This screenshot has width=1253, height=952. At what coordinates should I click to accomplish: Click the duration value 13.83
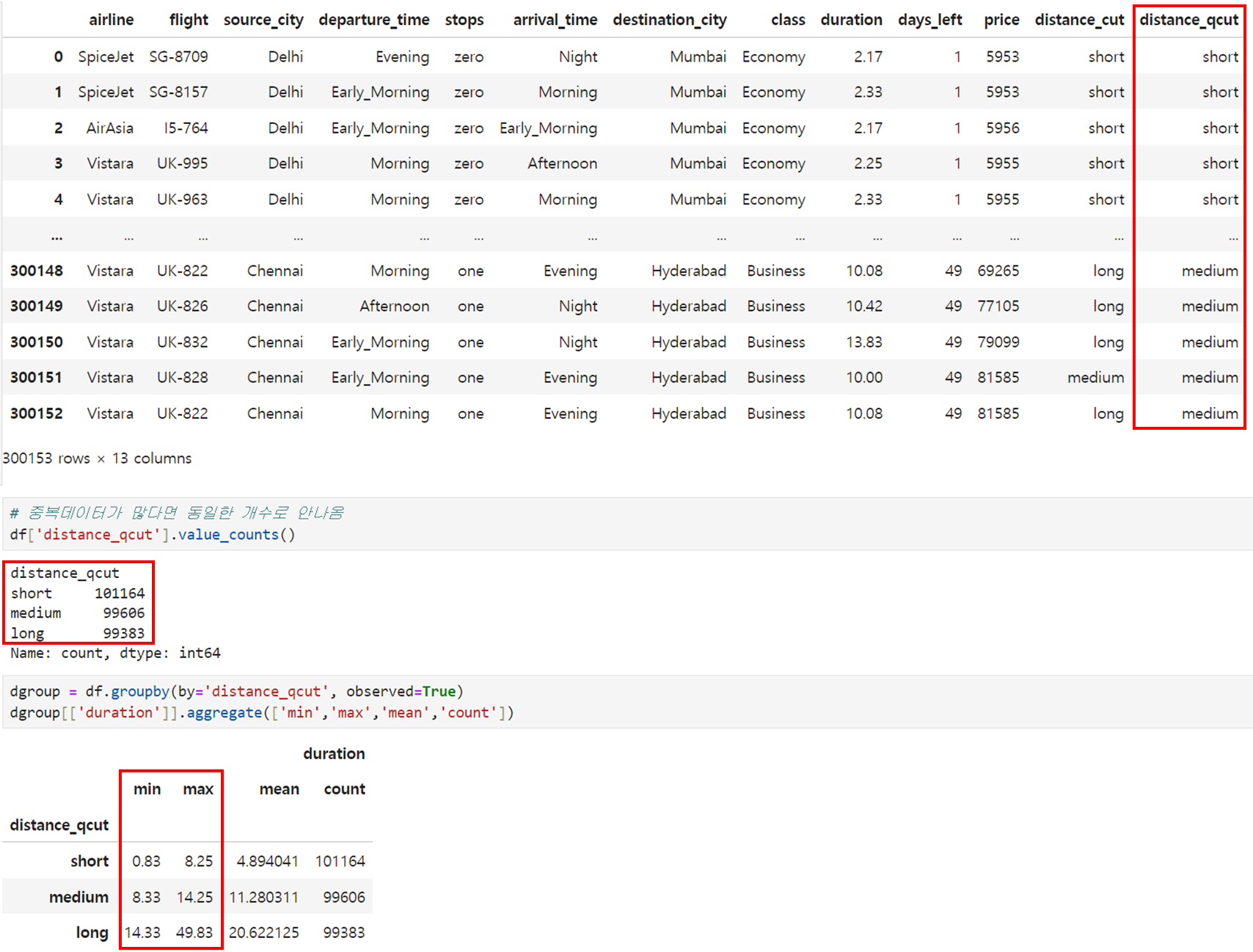[x=864, y=342]
